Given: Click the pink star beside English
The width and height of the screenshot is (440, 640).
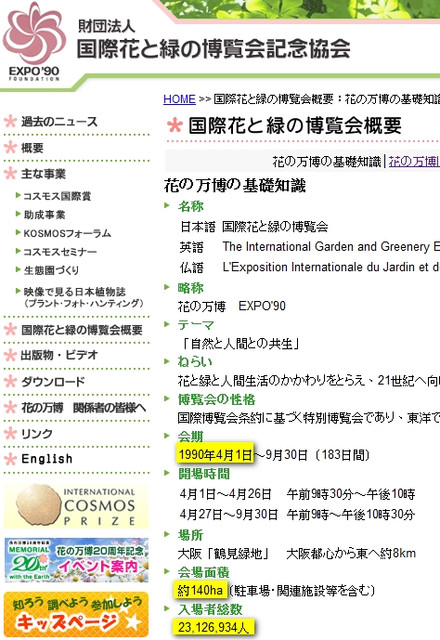Looking at the screenshot, I should click(10, 459).
